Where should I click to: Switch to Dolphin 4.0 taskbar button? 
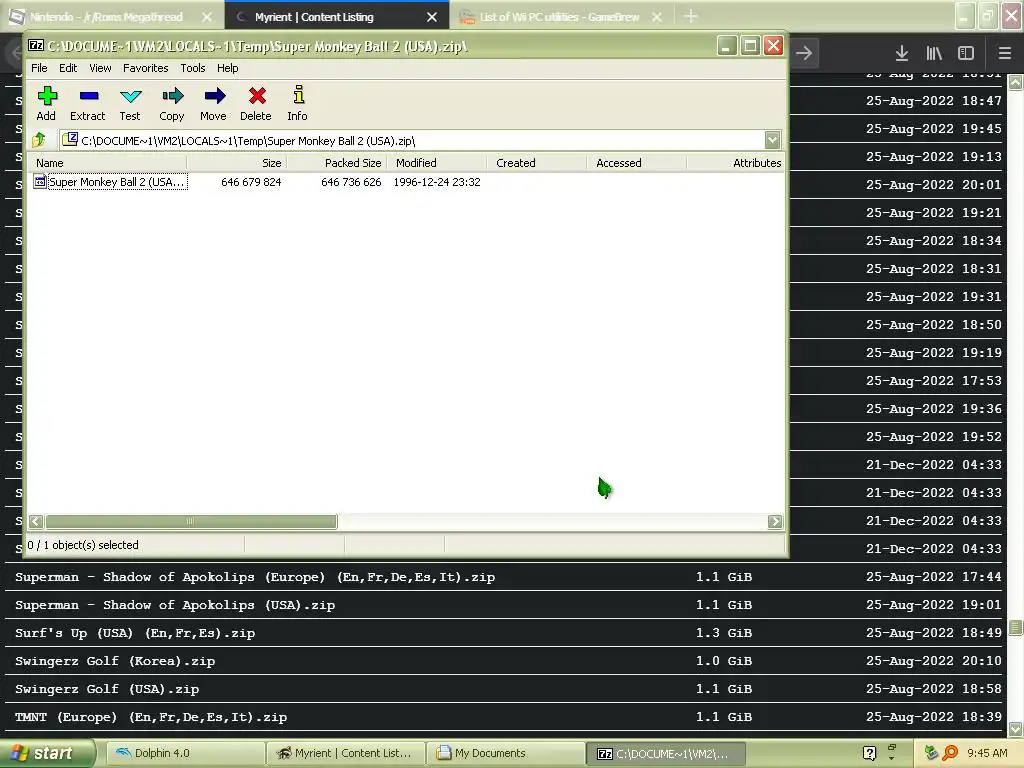185,753
